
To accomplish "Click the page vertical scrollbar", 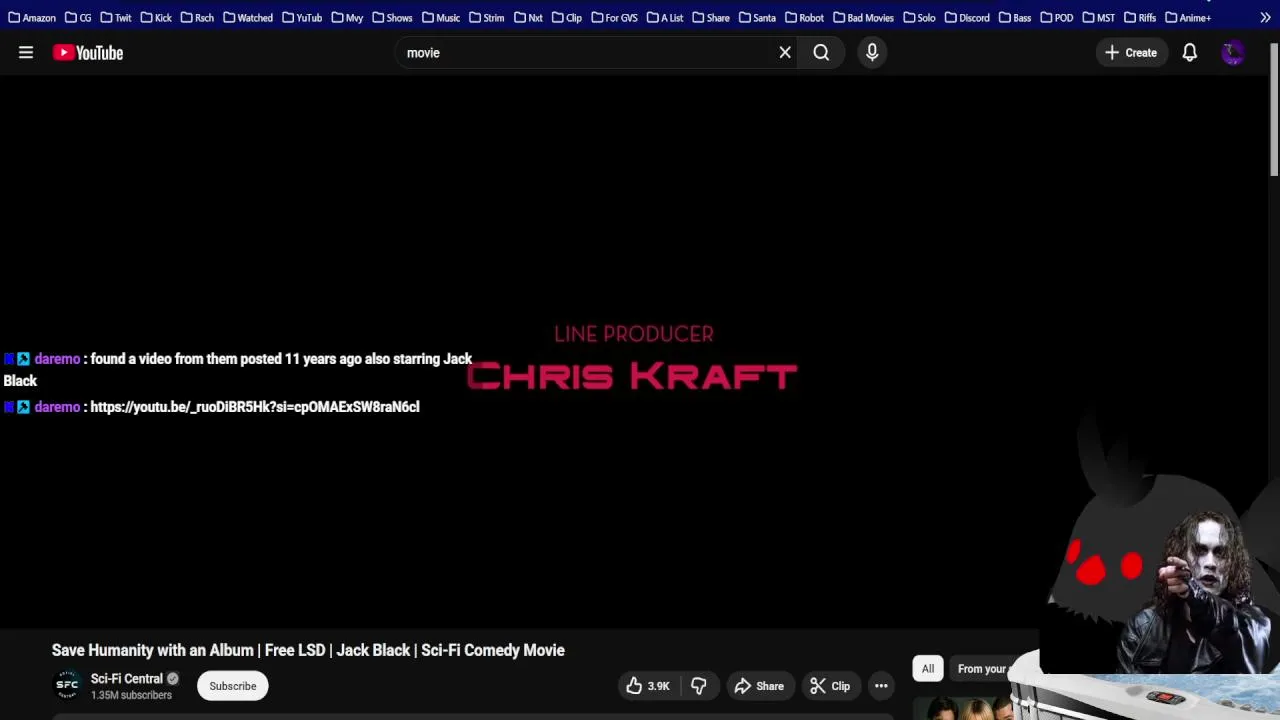I will 1273,110.
